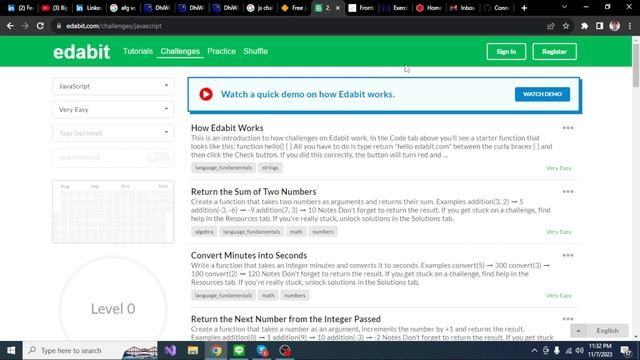Toggle the hide completed switch
This screenshot has width=640, height=360.
coord(158,158)
